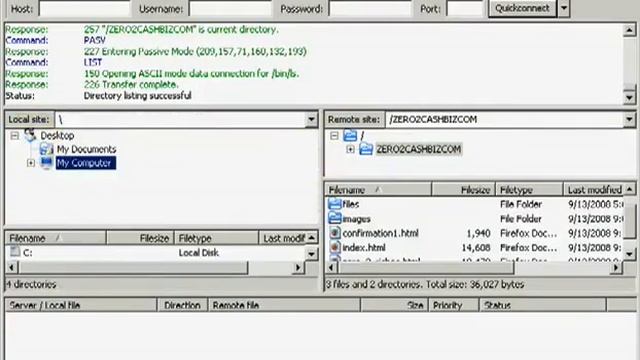The image size is (640, 360).
Task: Click the Local Disk filetype cell
Action: (198, 253)
